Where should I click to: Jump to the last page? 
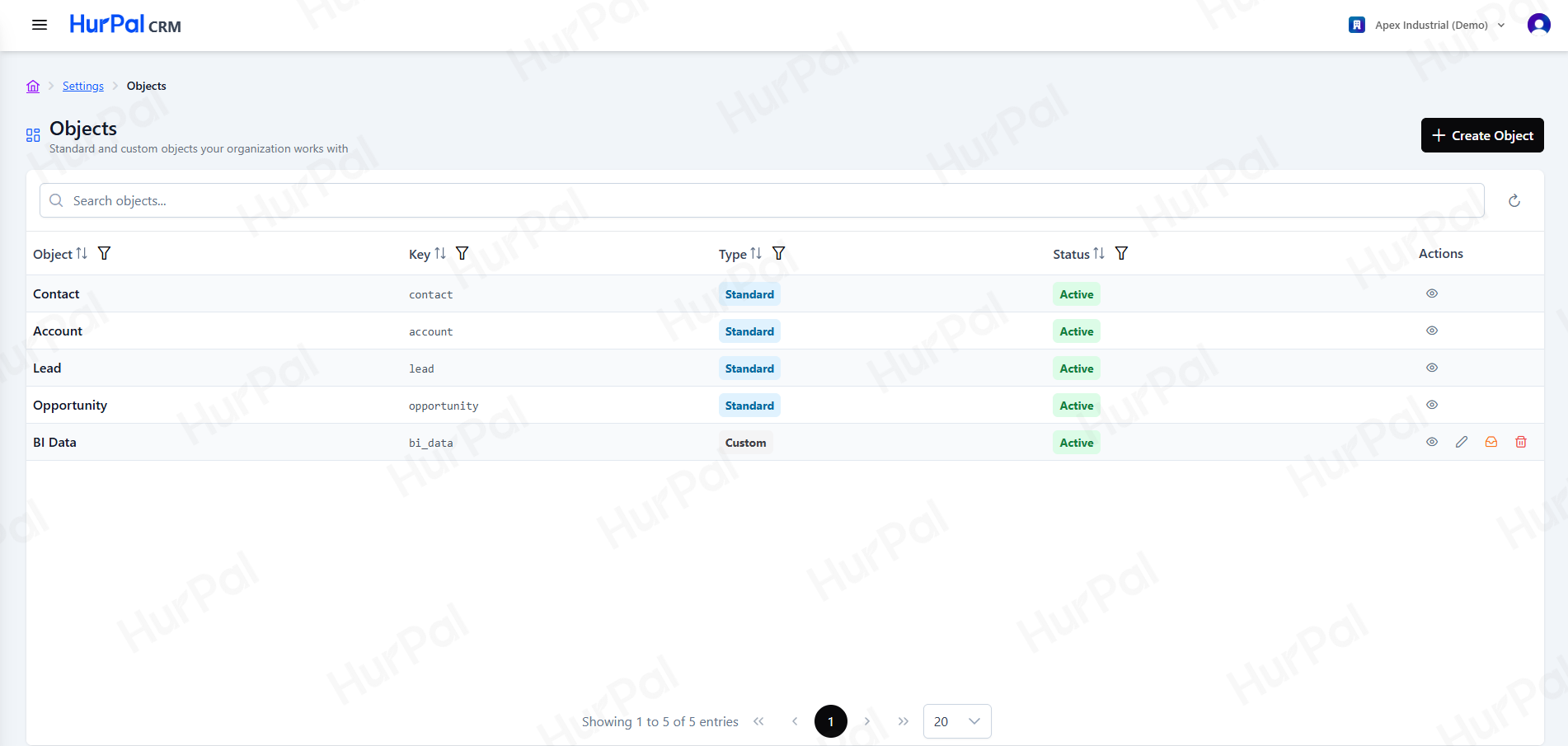(x=904, y=721)
